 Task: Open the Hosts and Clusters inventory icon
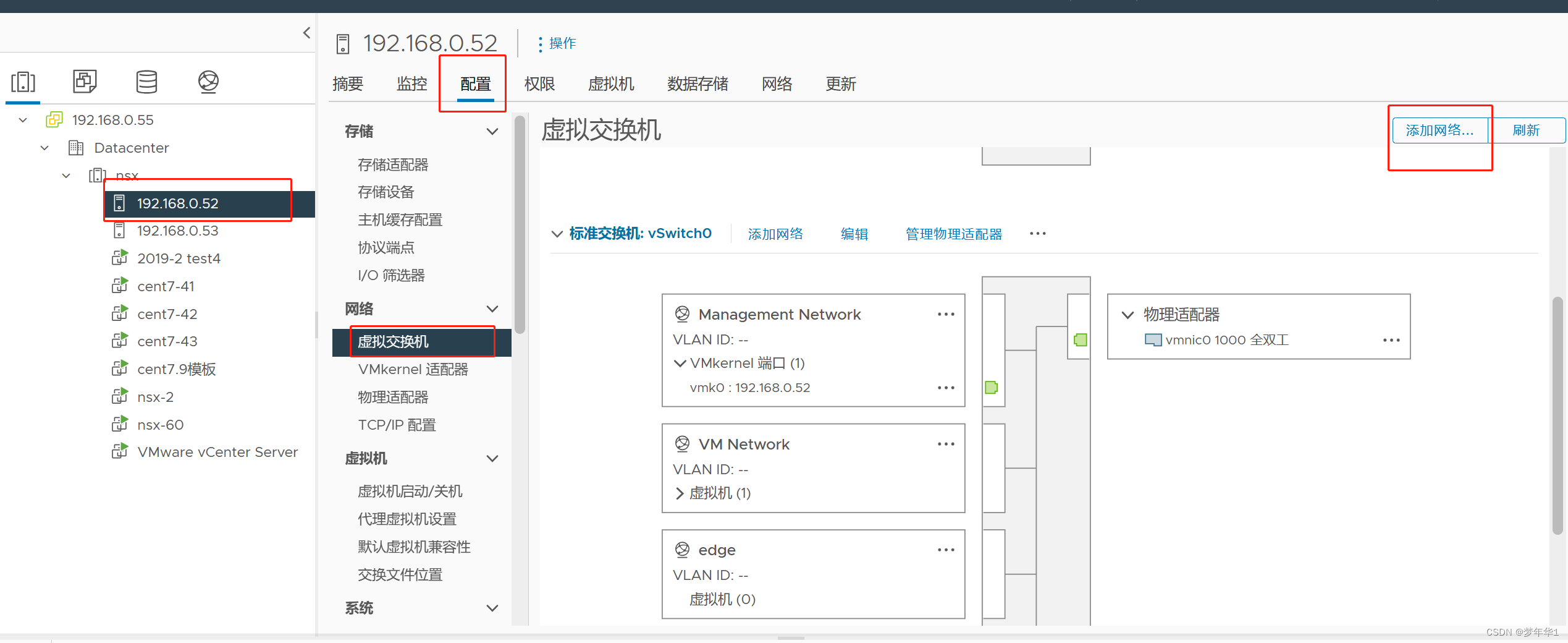[x=23, y=82]
